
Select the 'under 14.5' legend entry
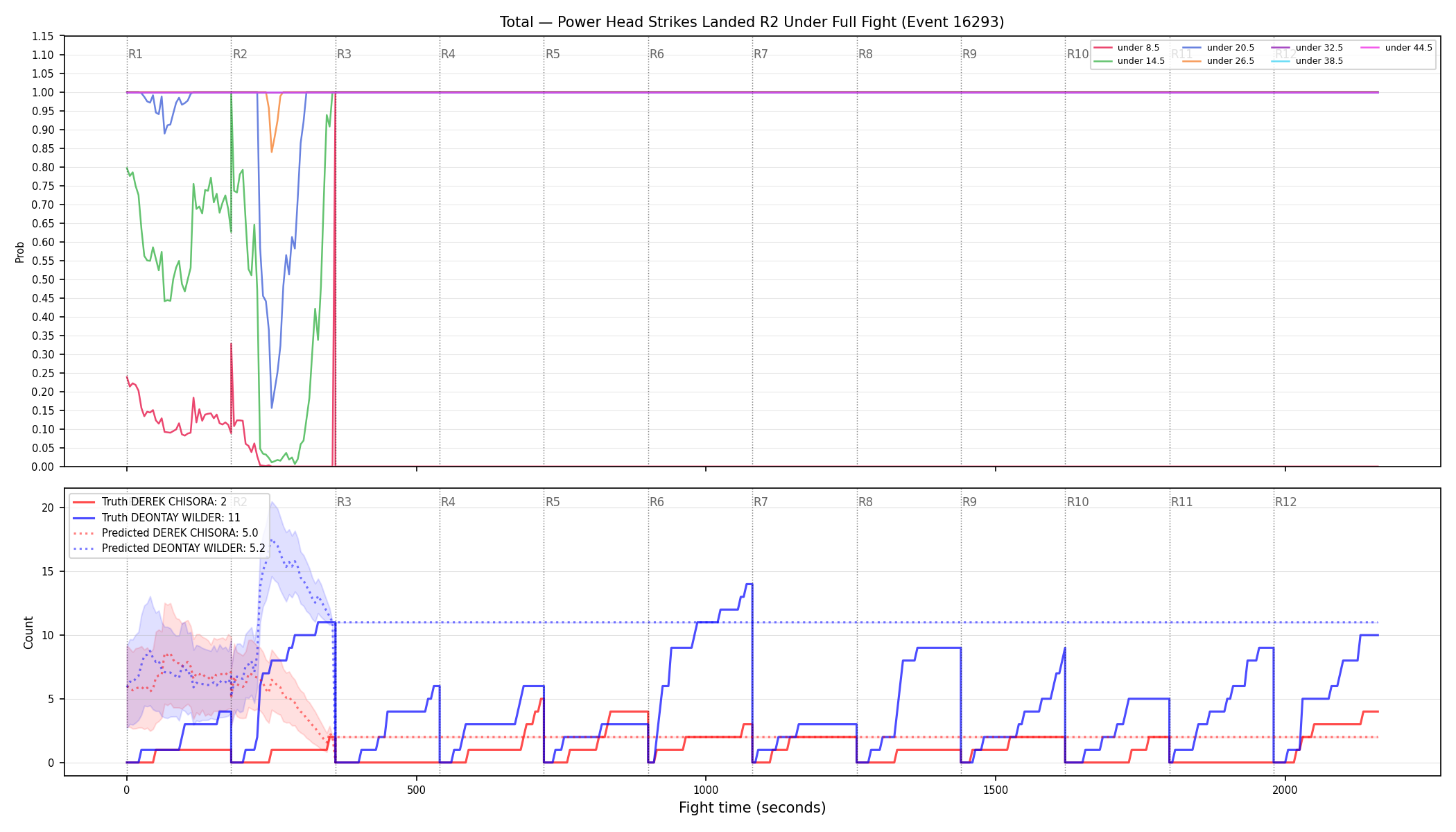coord(1129,61)
